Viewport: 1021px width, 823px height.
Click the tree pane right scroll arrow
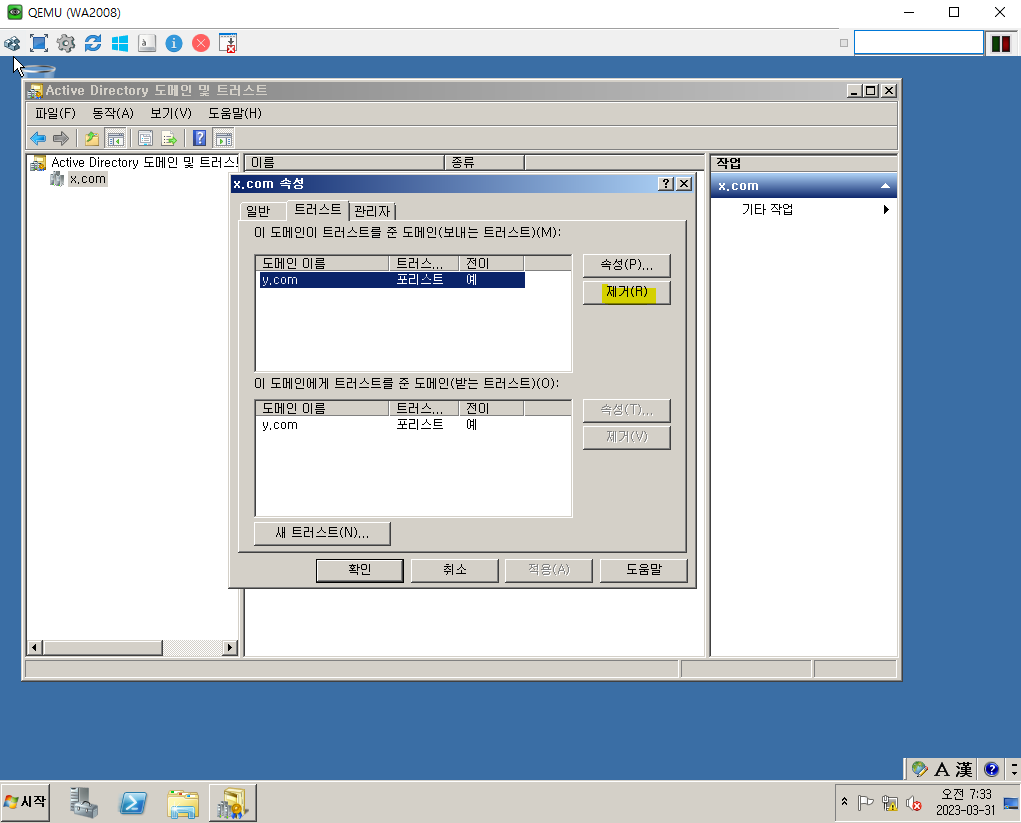pos(229,648)
